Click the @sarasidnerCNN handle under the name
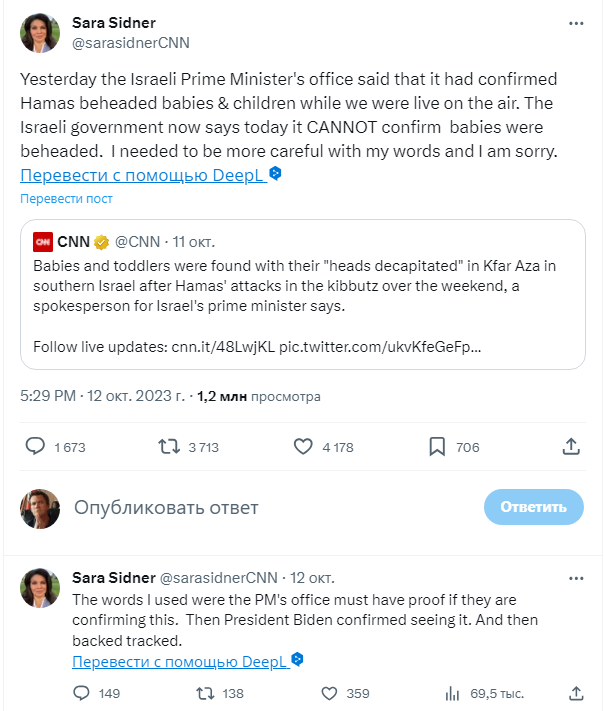Screen dimensions: 604x711 pyautogui.click(x=129, y=43)
